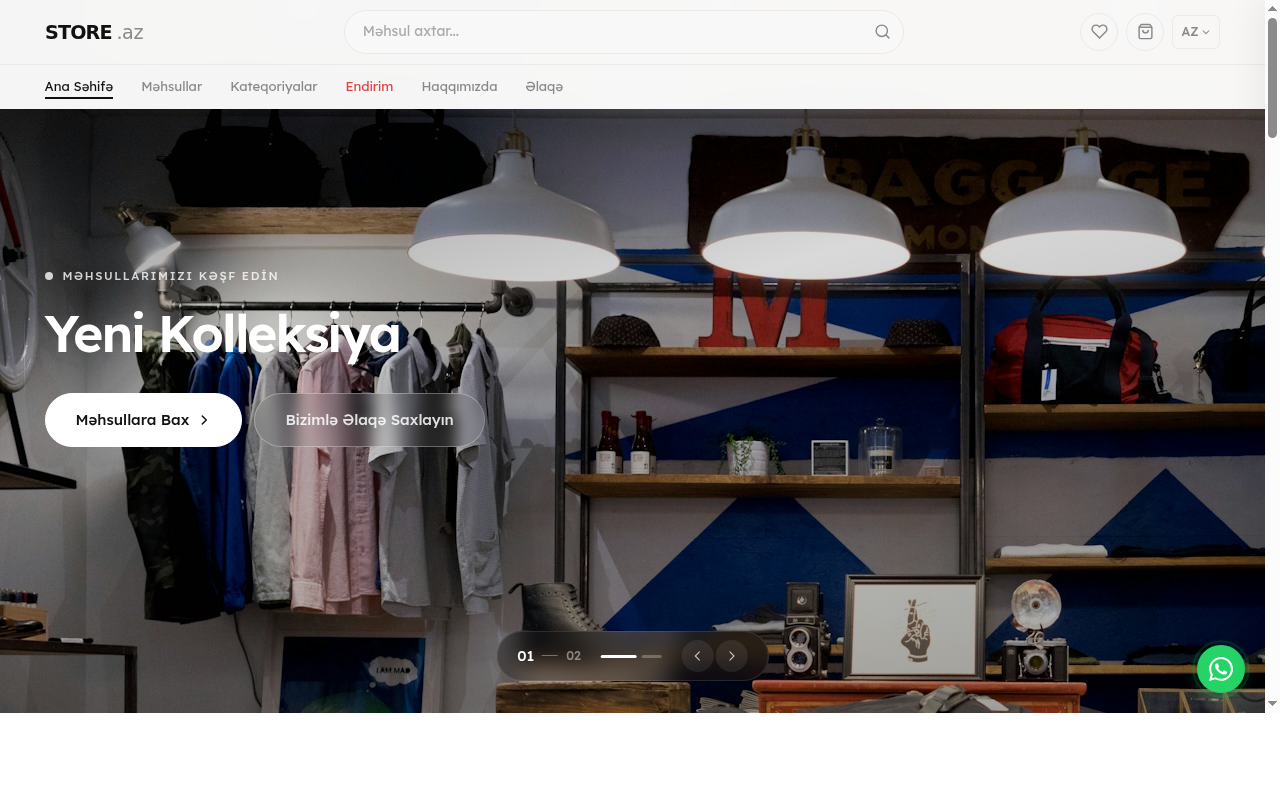
Task: Expand the AZ language dropdown
Action: coord(1195,32)
